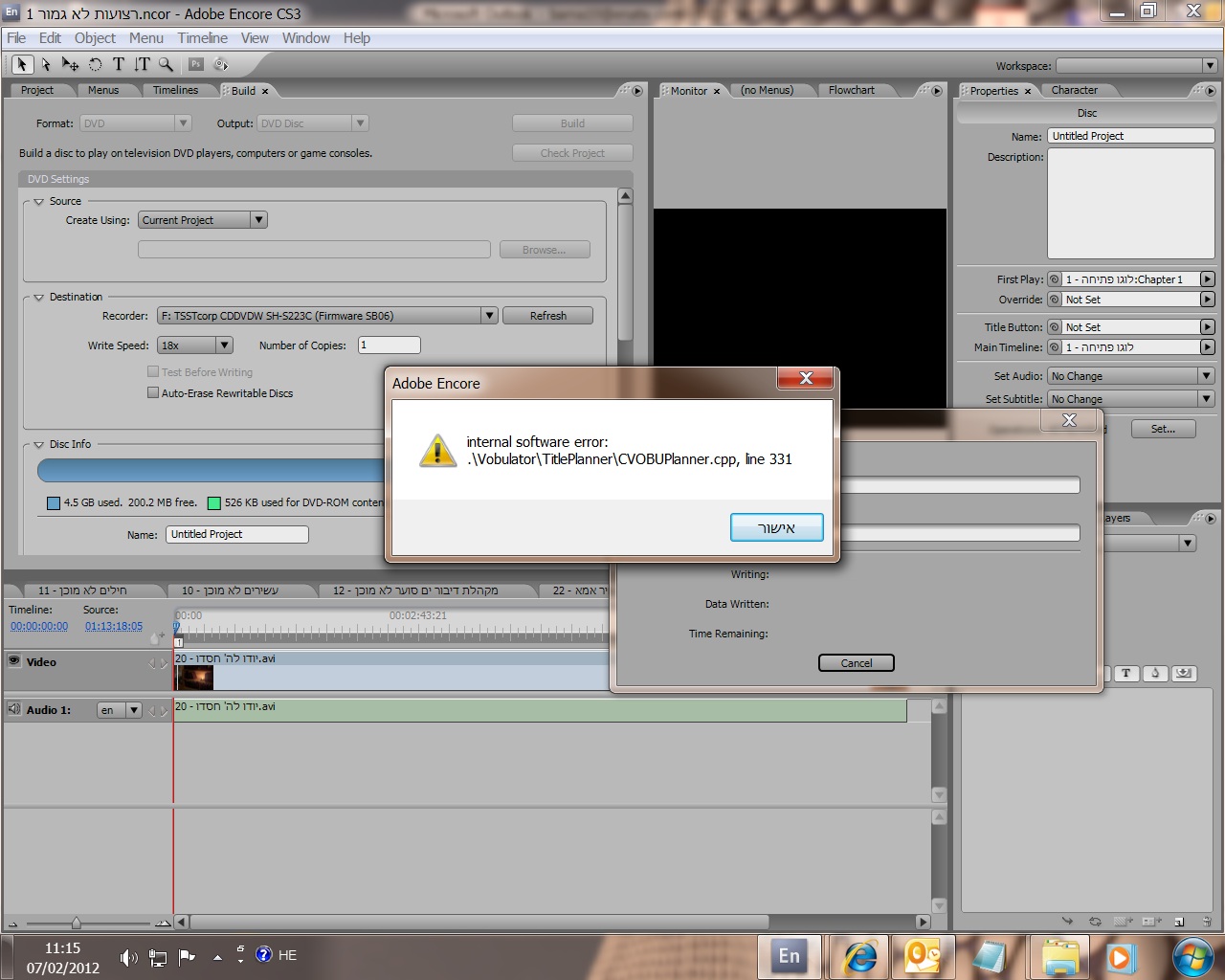This screenshot has height=980, width=1225.
Task: Click Main Timeline pickwhip spiral icon
Action: (1055, 347)
